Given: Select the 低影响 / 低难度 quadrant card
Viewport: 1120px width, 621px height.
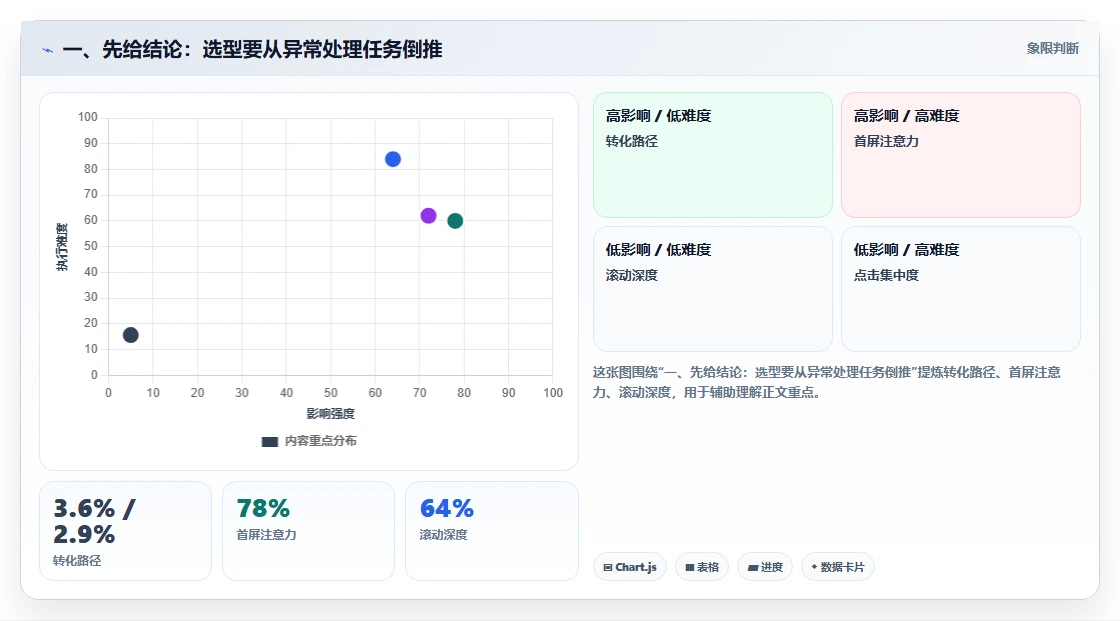Looking at the screenshot, I should pyautogui.click(x=713, y=289).
